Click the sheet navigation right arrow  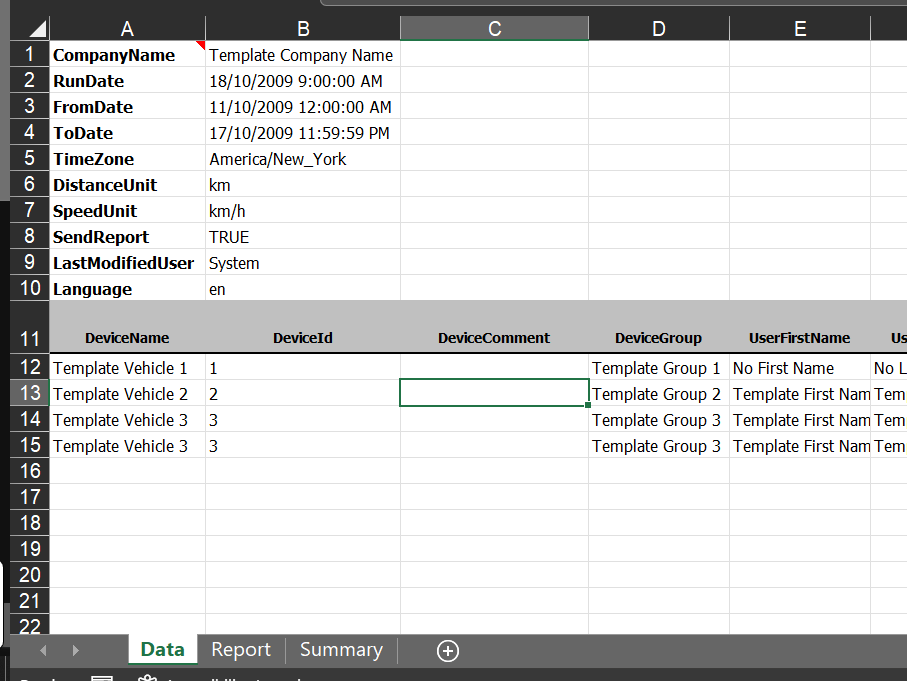pyautogui.click(x=75, y=650)
